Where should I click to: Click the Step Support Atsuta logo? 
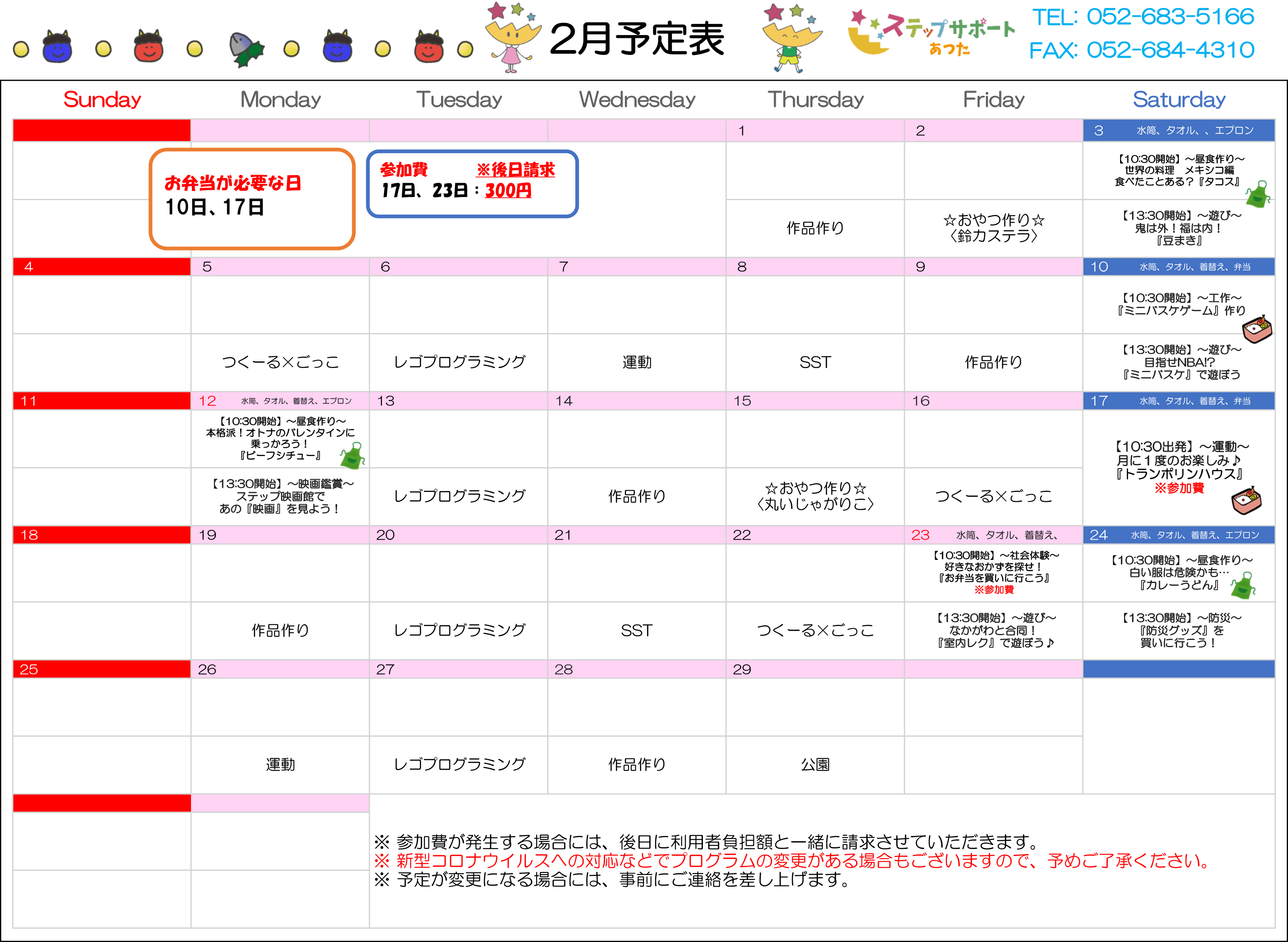point(931,33)
